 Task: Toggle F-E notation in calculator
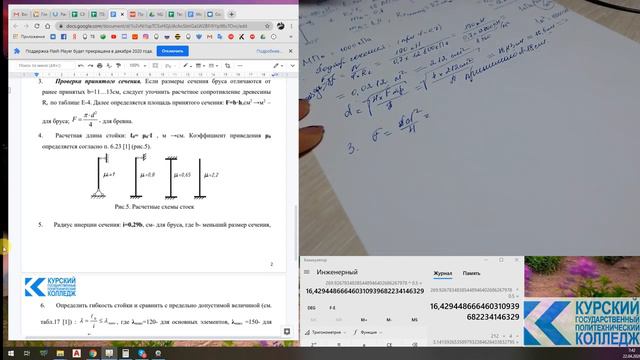(x=332, y=308)
